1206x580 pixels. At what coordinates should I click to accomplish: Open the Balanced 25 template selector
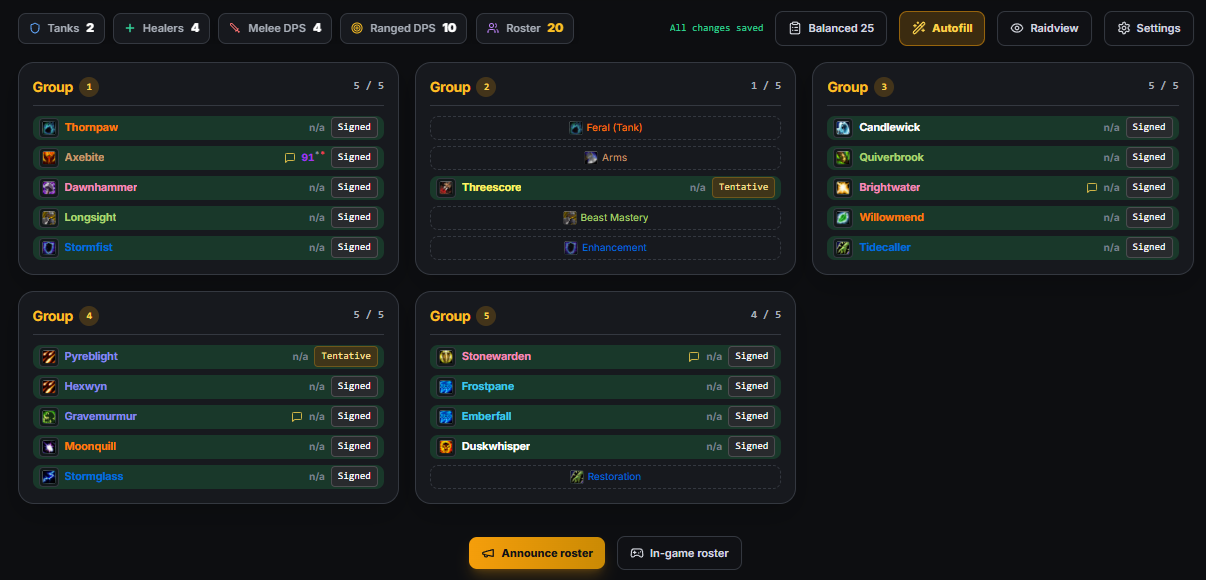click(x=832, y=28)
